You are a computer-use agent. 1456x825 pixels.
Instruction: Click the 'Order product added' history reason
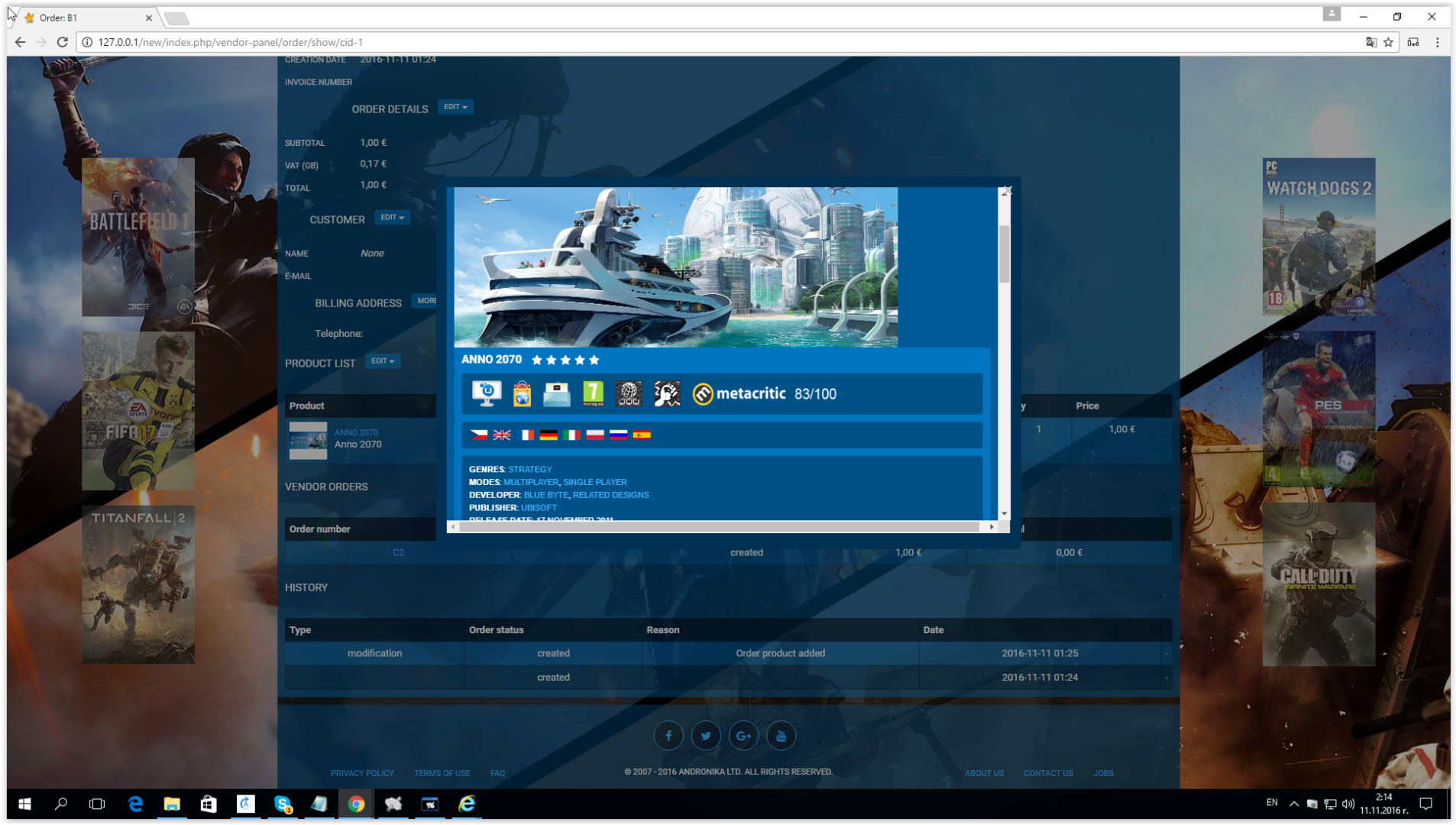point(780,653)
